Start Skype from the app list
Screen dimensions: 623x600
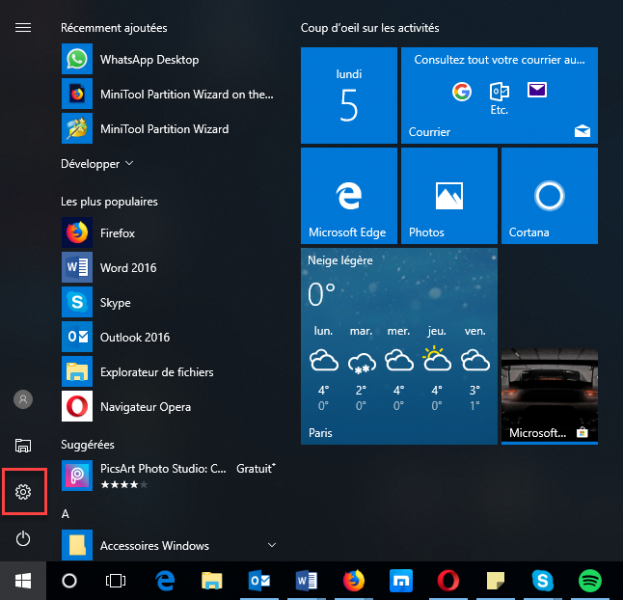[x=169, y=302]
